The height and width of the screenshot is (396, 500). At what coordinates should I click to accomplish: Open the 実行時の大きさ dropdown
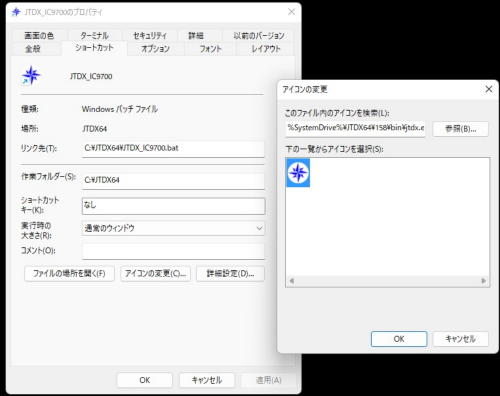click(173, 228)
